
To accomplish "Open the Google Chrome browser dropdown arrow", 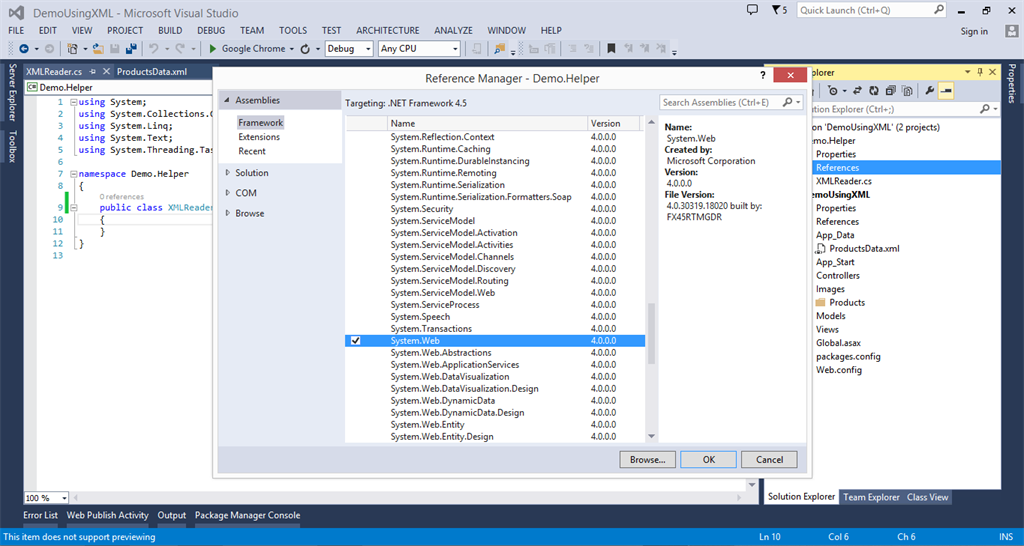I will [291, 49].
